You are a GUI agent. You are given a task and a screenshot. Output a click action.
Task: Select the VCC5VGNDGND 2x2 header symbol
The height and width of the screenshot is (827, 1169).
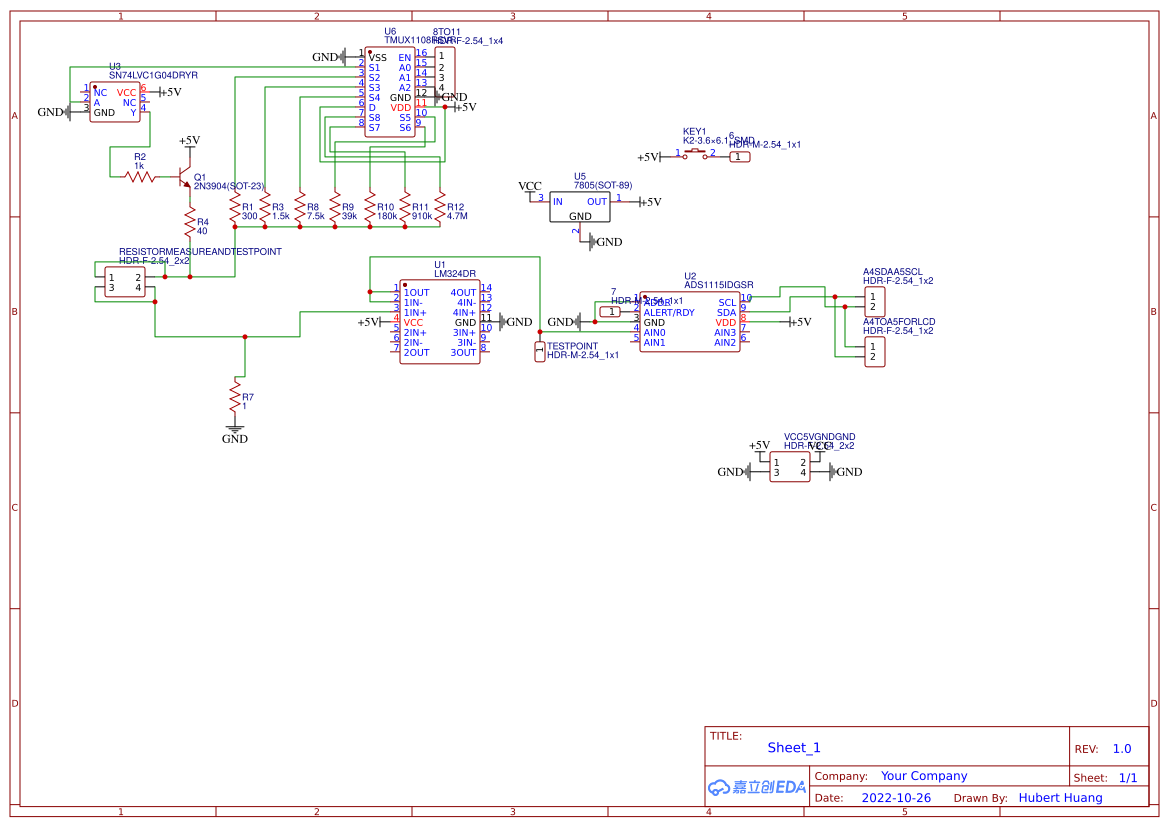(x=789, y=465)
